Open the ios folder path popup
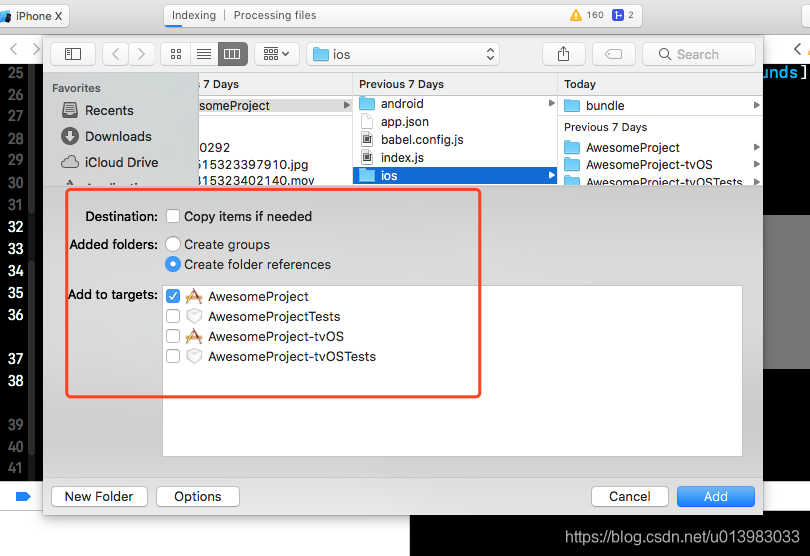 (403, 54)
